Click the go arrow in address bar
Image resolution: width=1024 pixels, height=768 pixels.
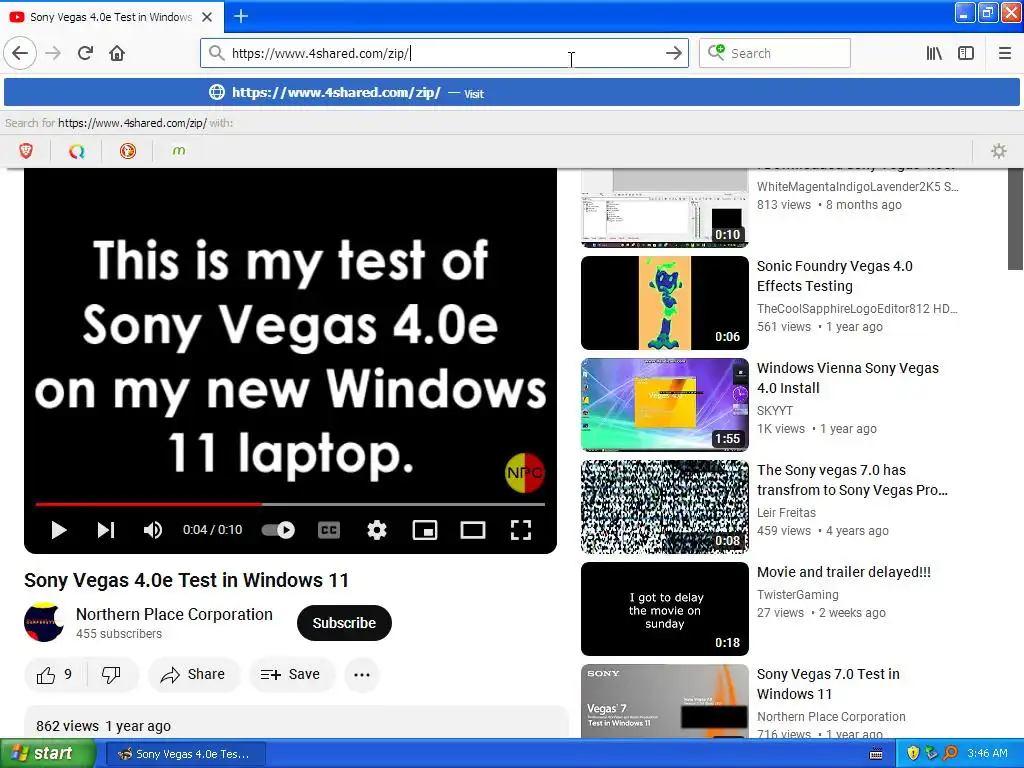click(x=673, y=53)
